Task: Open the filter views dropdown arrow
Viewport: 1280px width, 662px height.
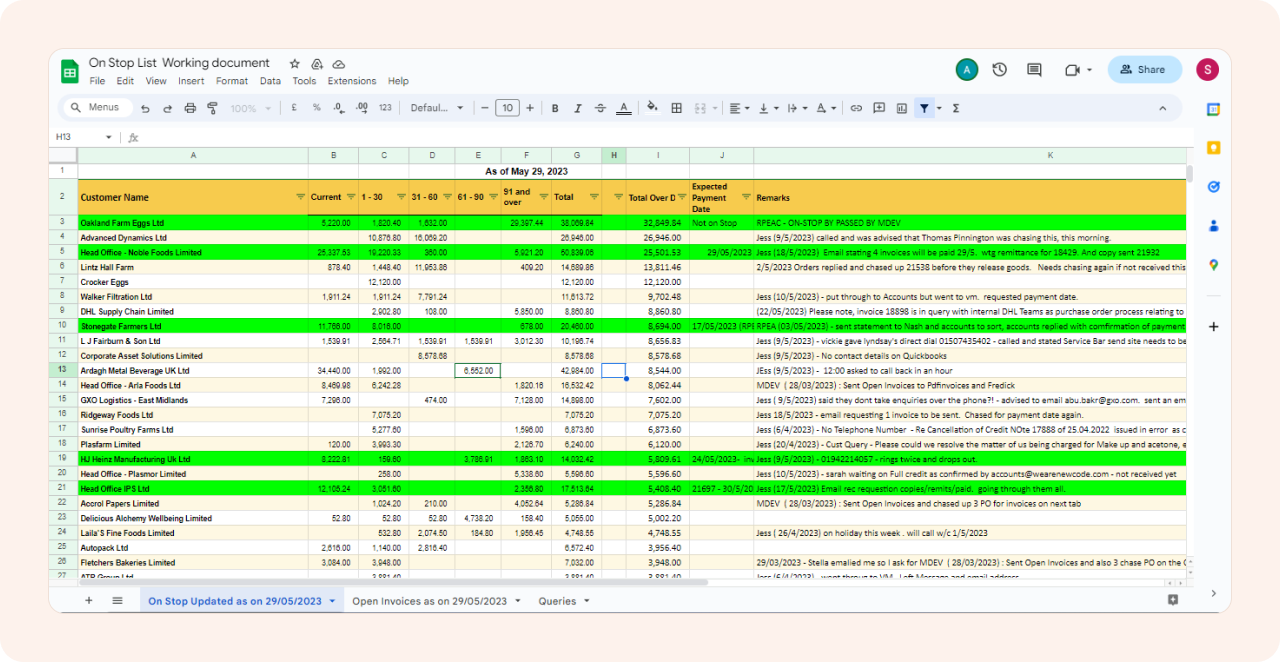Action: [938, 108]
